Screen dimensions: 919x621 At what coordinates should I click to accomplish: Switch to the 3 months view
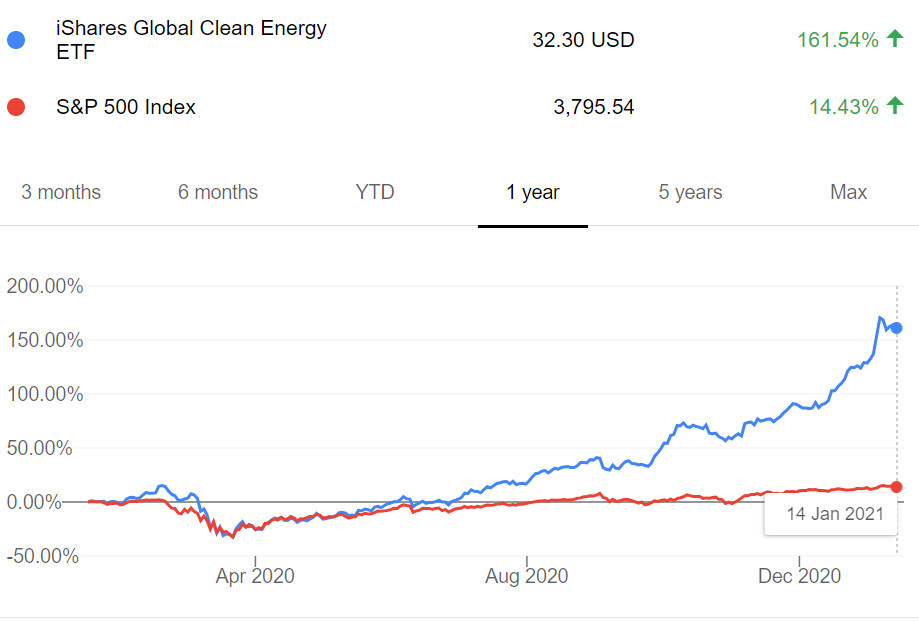point(60,192)
